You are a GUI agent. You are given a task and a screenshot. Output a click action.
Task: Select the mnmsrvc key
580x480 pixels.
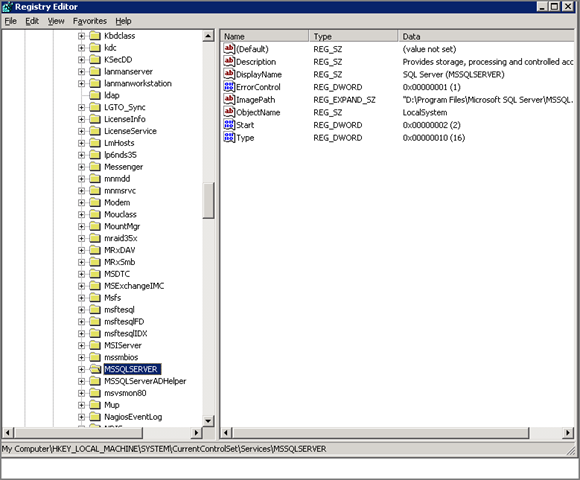click(x=120, y=191)
